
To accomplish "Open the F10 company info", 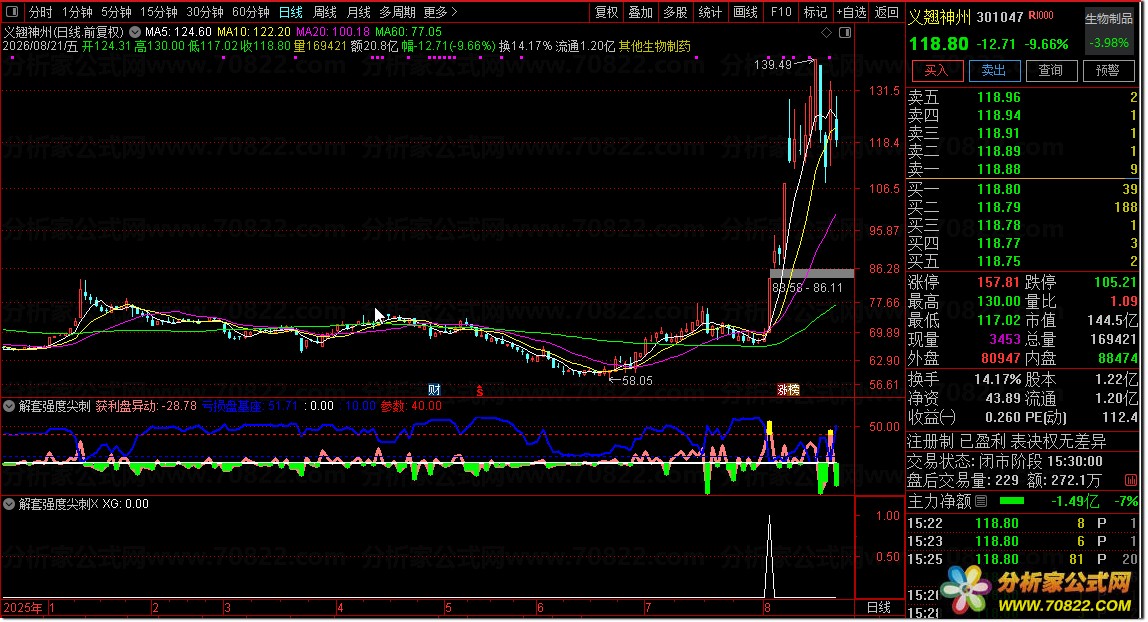I will (781, 12).
